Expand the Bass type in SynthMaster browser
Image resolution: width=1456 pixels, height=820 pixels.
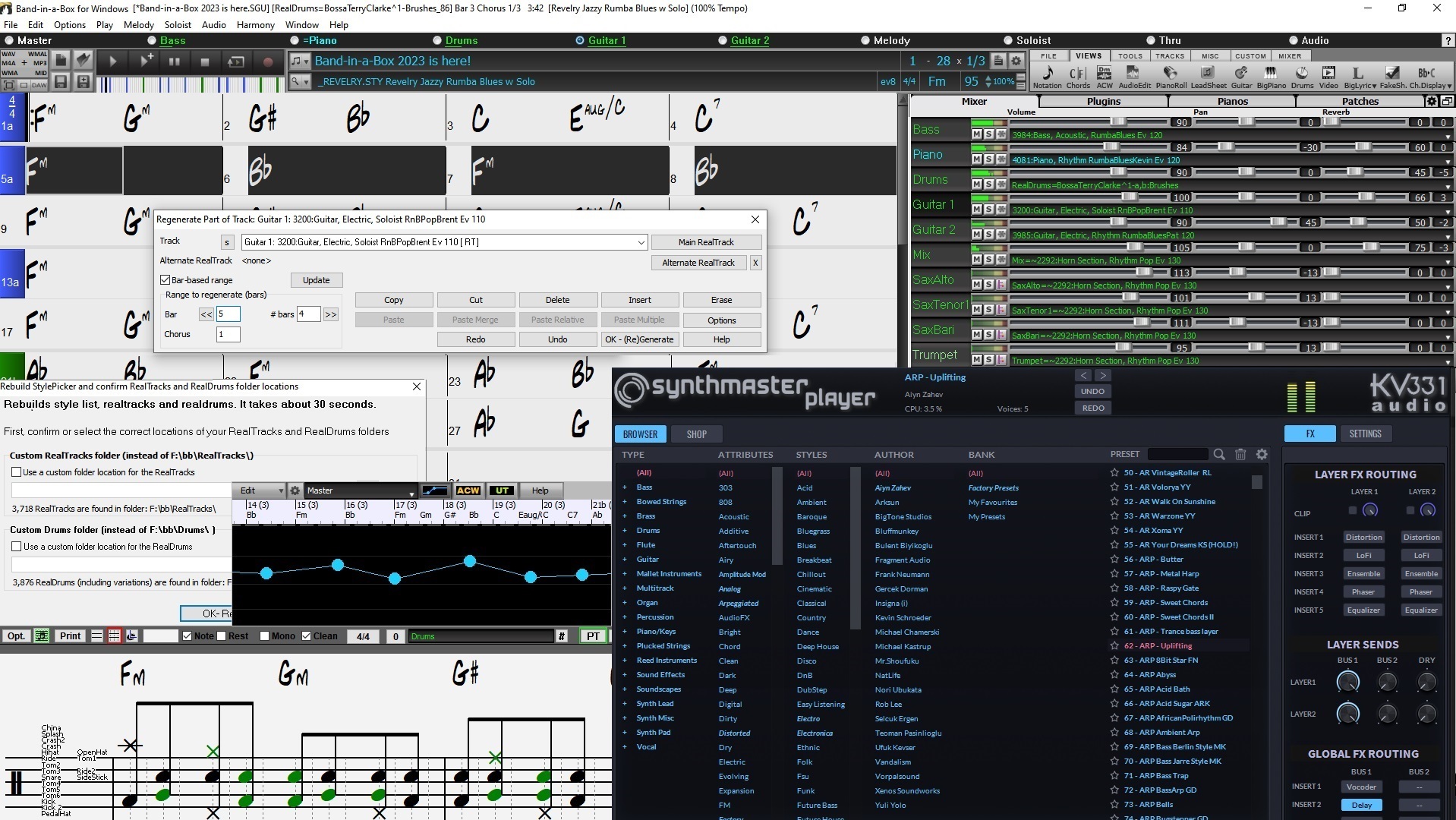(x=625, y=487)
